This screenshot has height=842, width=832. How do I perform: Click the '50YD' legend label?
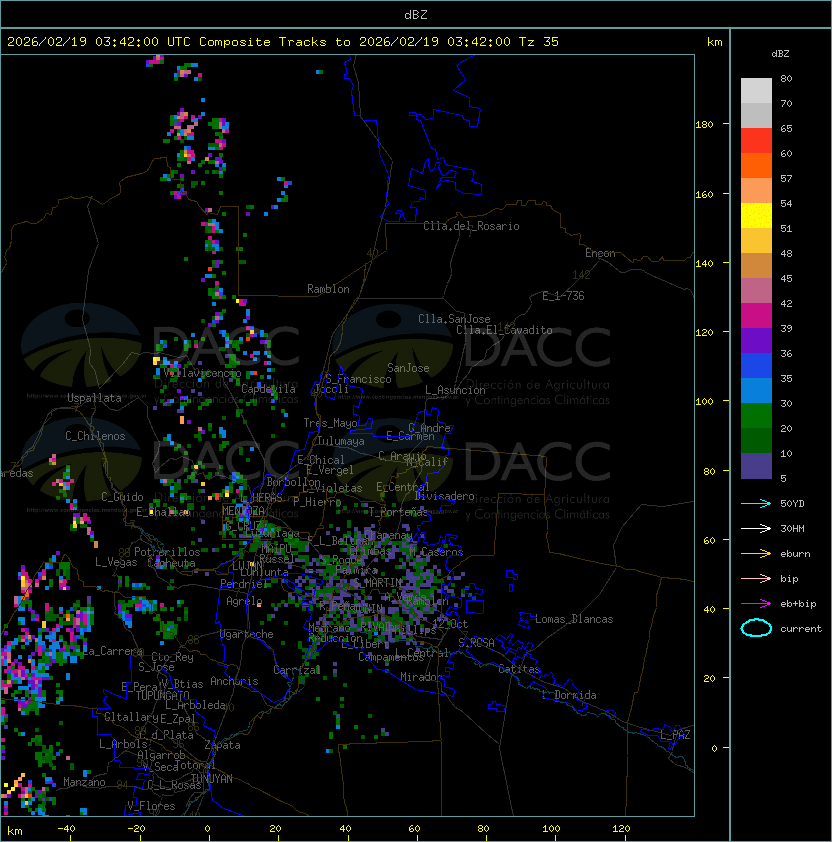[792, 503]
